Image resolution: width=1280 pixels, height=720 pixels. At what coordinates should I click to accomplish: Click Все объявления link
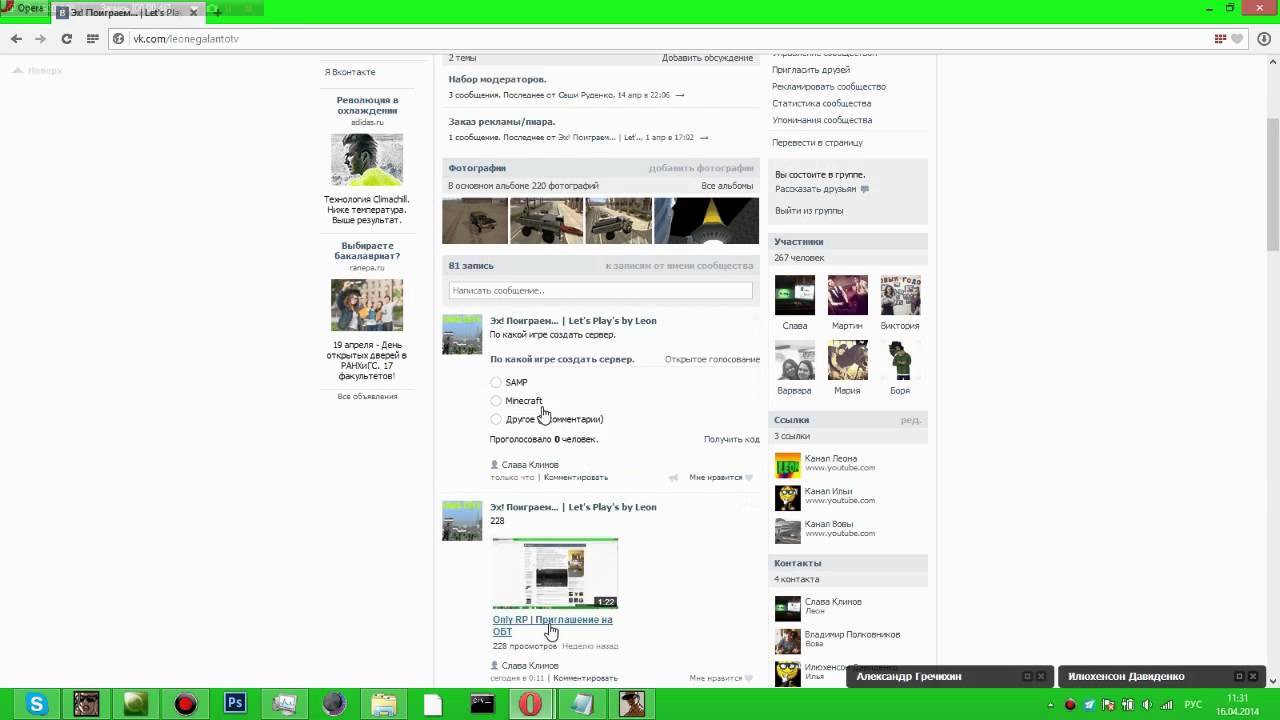coord(367,396)
